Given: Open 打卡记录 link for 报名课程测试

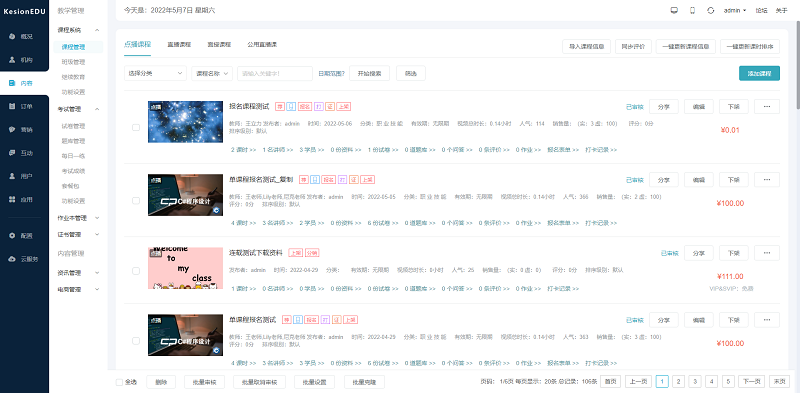Looking at the screenshot, I should (x=601, y=150).
